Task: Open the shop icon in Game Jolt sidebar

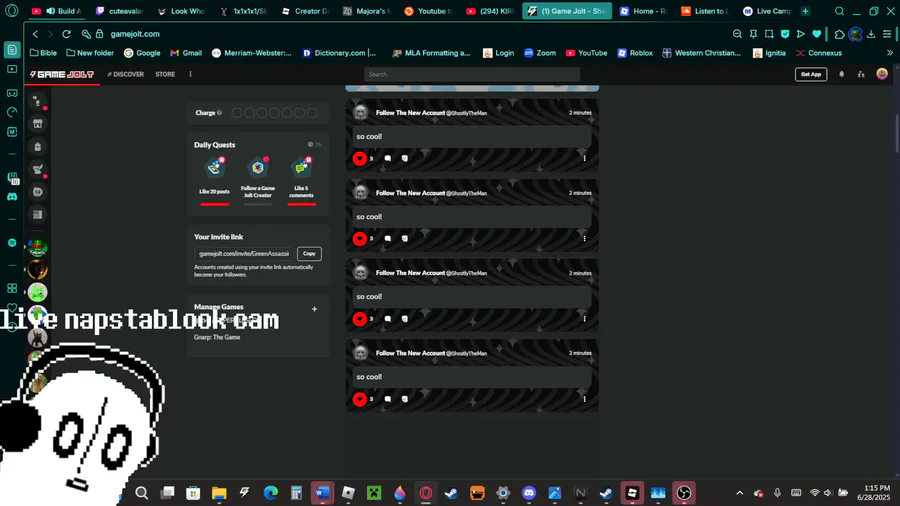Action: [x=37, y=124]
